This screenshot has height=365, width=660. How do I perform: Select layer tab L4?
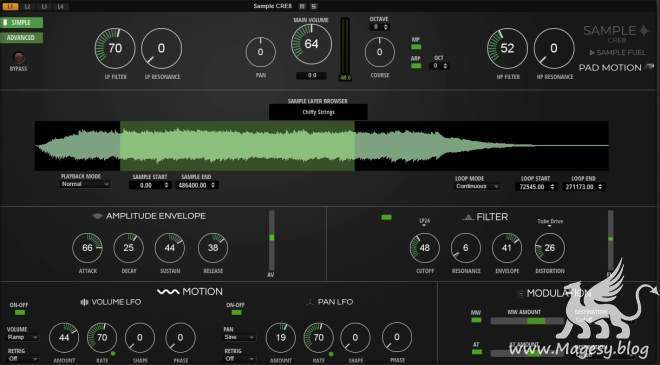[x=60, y=6]
